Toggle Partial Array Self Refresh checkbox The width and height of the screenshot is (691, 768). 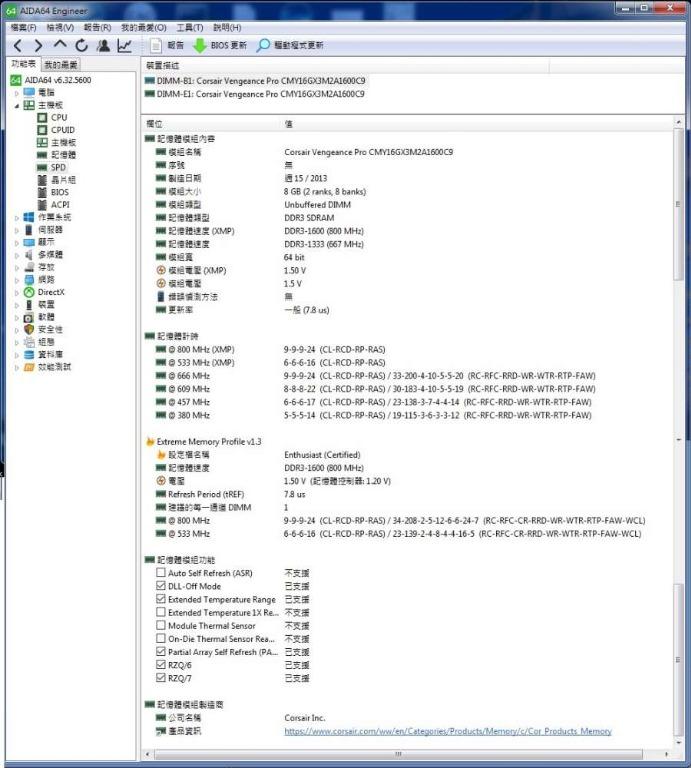(x=161, y=651)
